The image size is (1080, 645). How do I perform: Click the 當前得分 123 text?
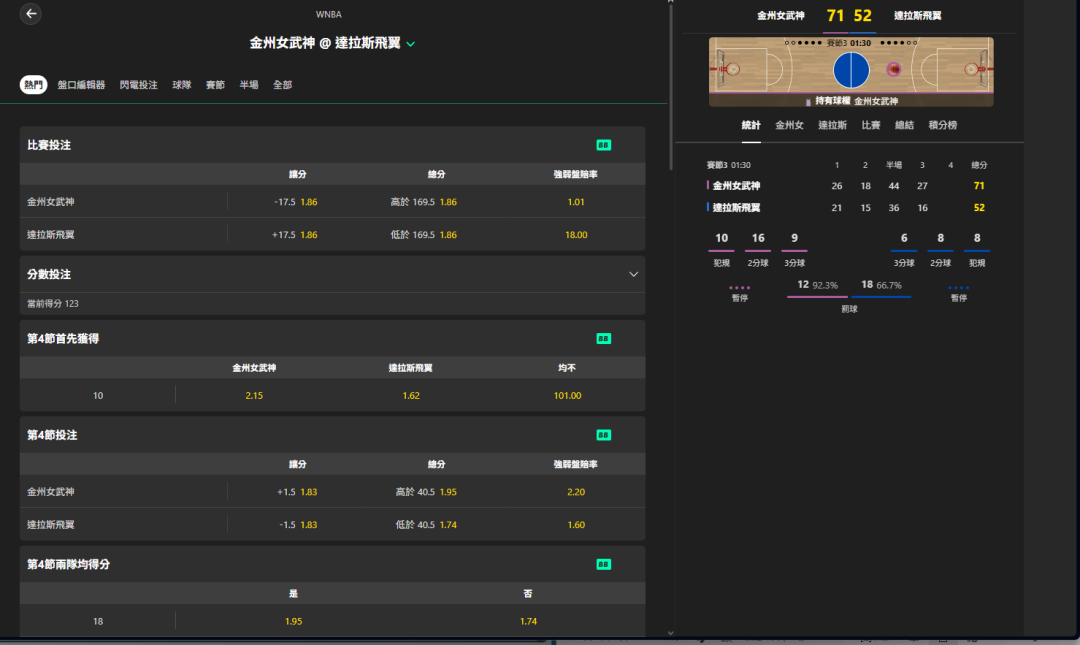coord(52,303)
